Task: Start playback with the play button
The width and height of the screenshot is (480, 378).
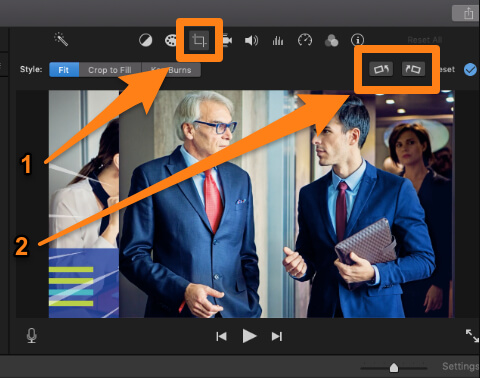Action: [x=249, y=336]
